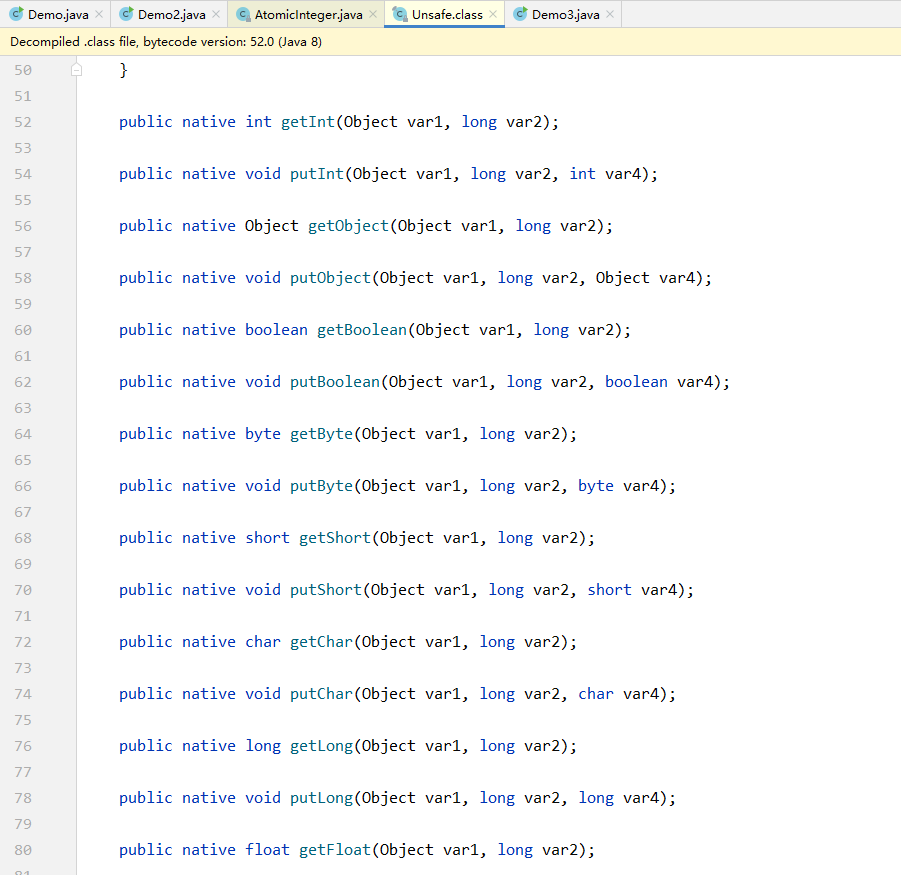Click the decompiled class file notification banner
The height and width of the screenshot is (875, 901).
point(450,42)
